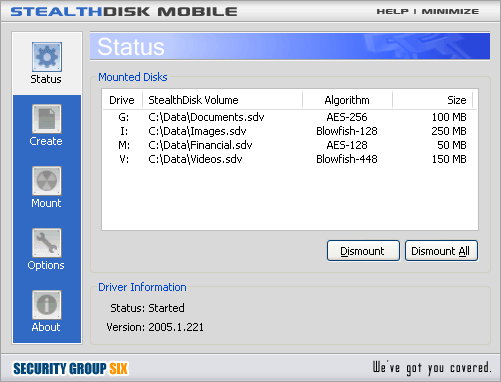Viewport: 501px width, 382px height.
Task: Click the Dismount All button
Action: point(441,251)
